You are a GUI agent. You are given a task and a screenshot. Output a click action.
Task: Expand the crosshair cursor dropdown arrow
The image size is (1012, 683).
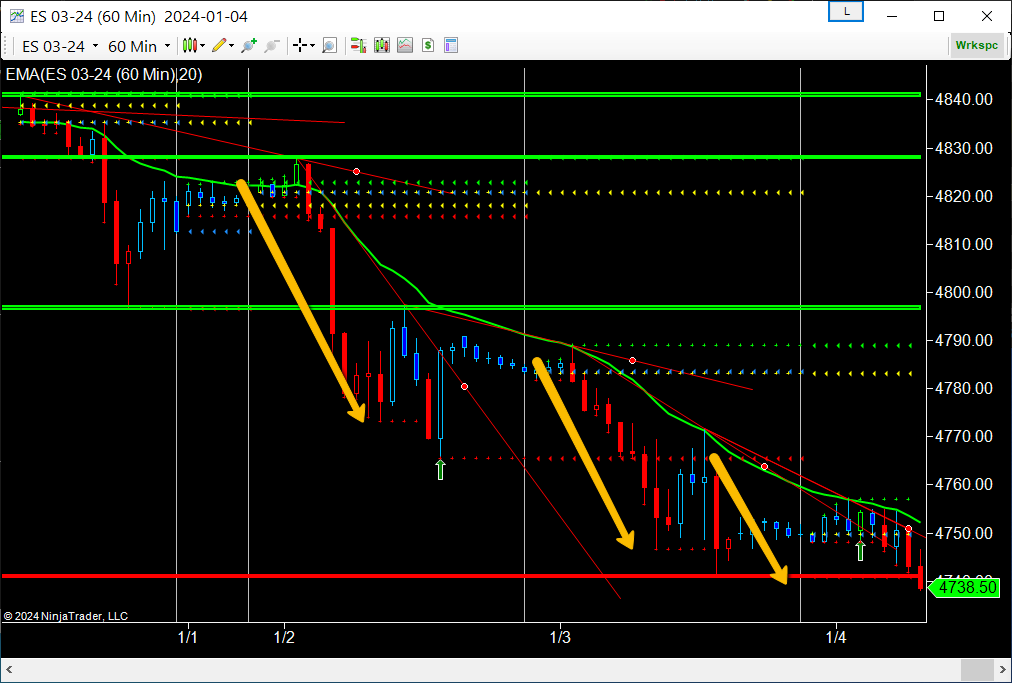click(x=312, y=46)
